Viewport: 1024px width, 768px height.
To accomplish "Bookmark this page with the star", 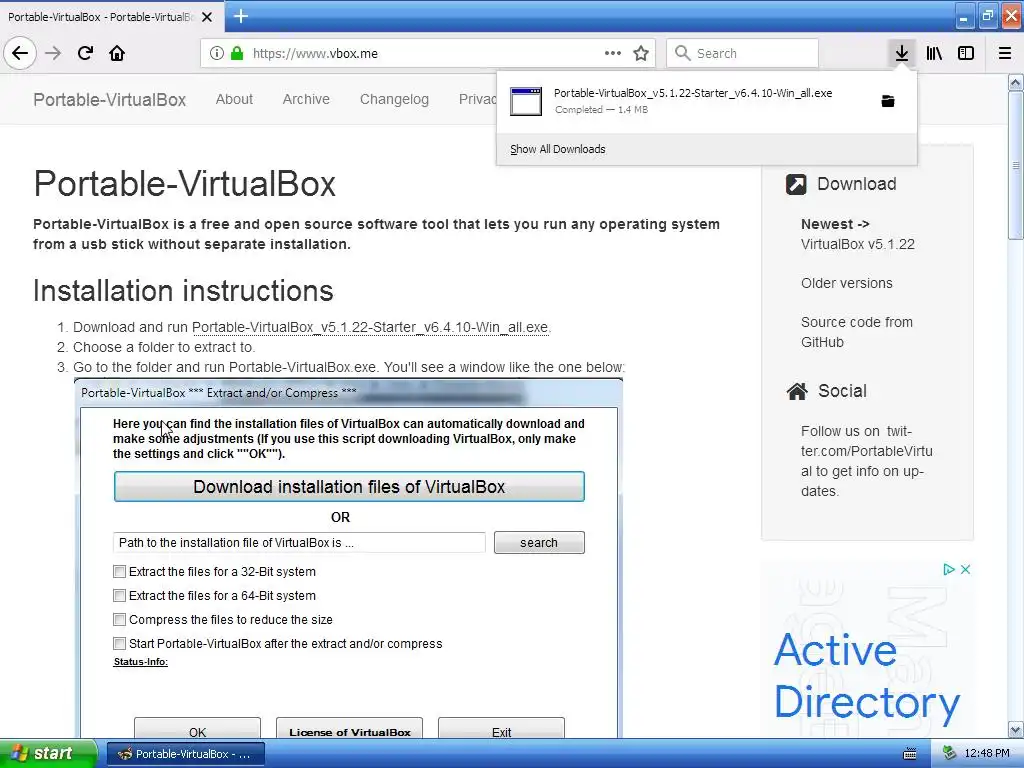I will coord(641,54).
